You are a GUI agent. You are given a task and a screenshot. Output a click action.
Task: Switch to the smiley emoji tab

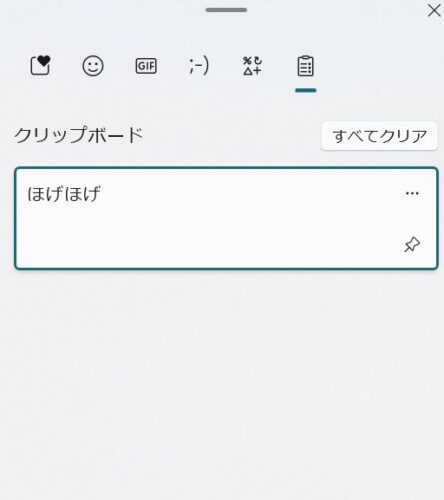93,66
